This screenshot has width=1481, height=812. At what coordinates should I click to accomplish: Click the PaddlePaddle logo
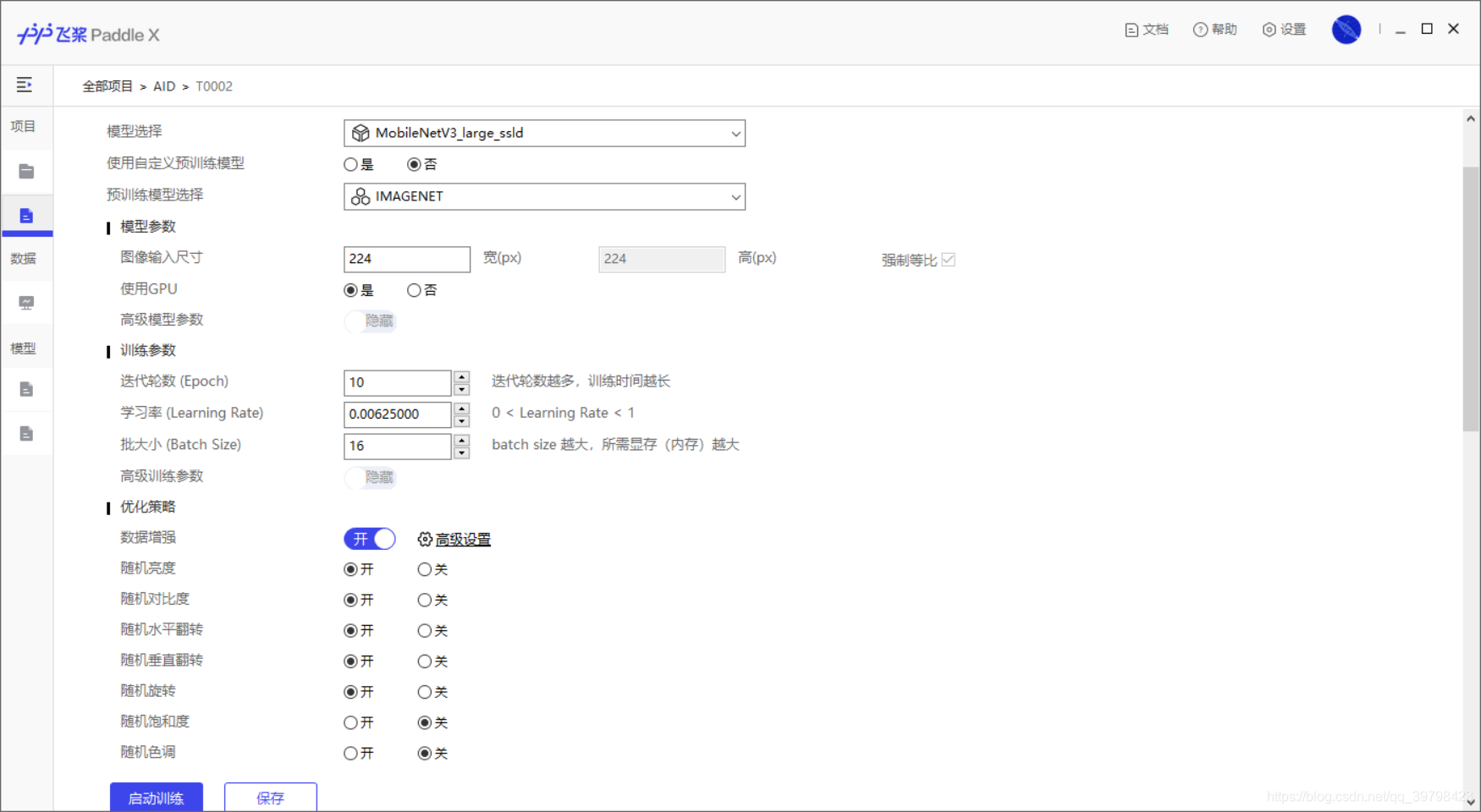(88, 34)
